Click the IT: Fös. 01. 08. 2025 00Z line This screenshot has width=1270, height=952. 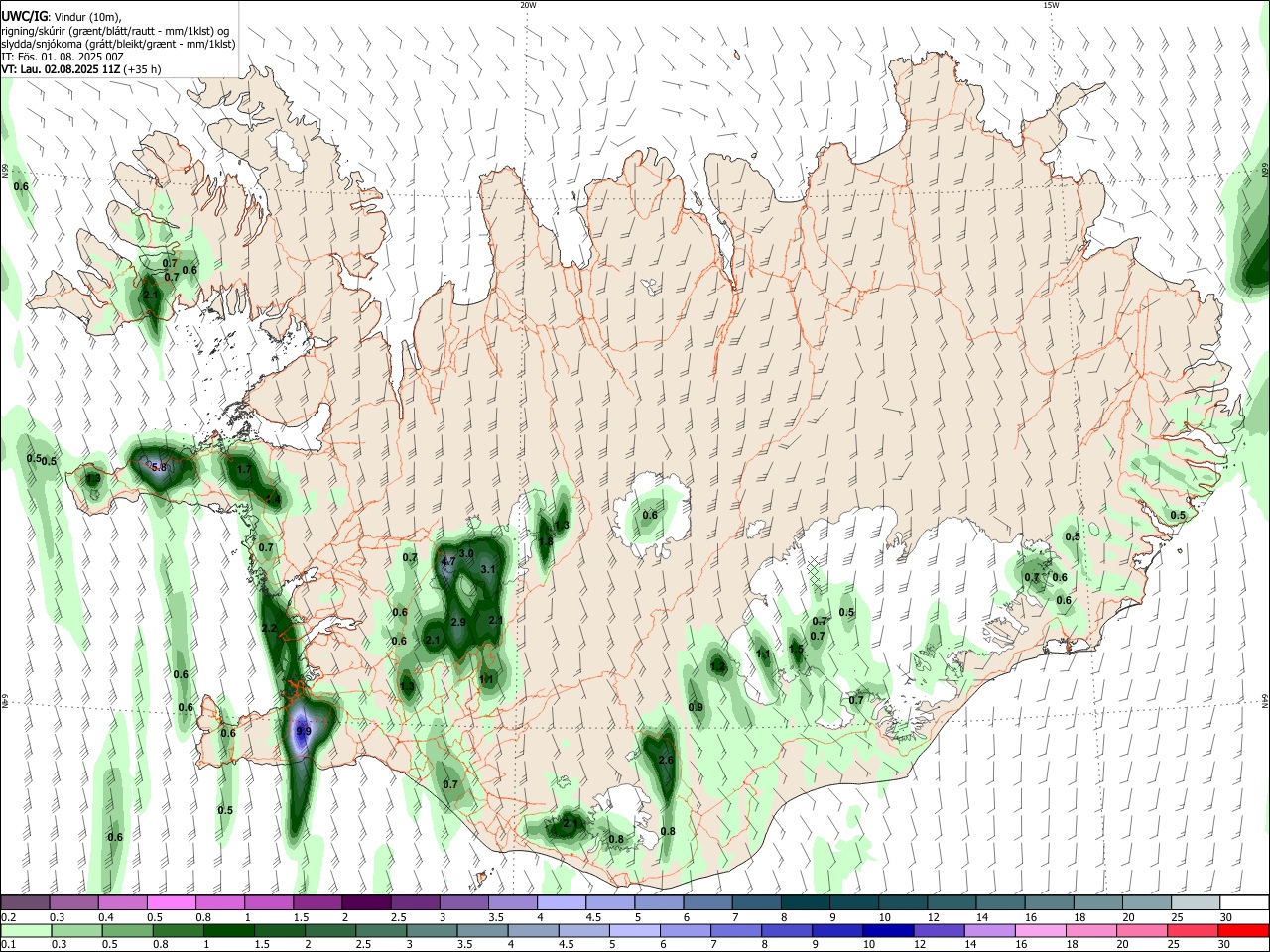tap(62, 57)
